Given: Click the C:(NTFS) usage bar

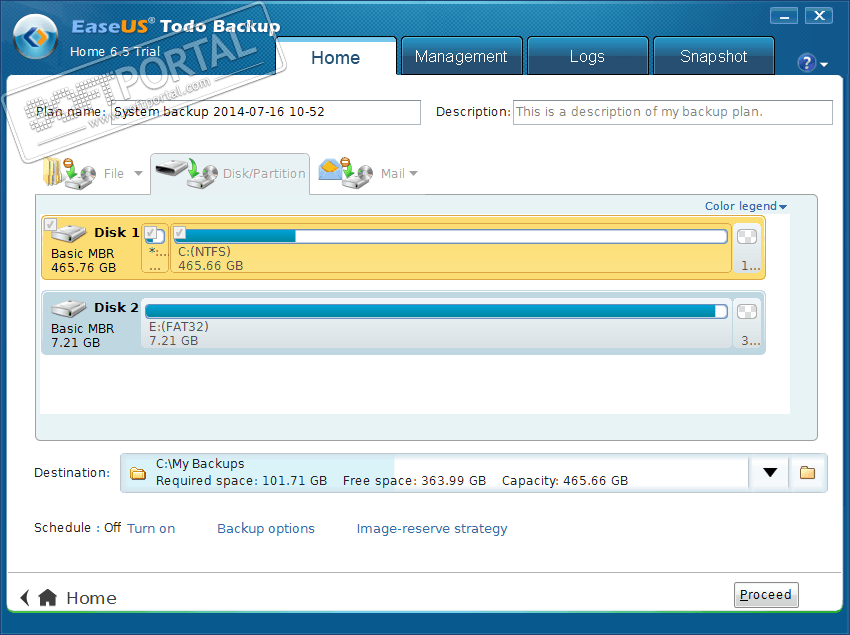Looking at the screenshot, I should coord(450,236).
